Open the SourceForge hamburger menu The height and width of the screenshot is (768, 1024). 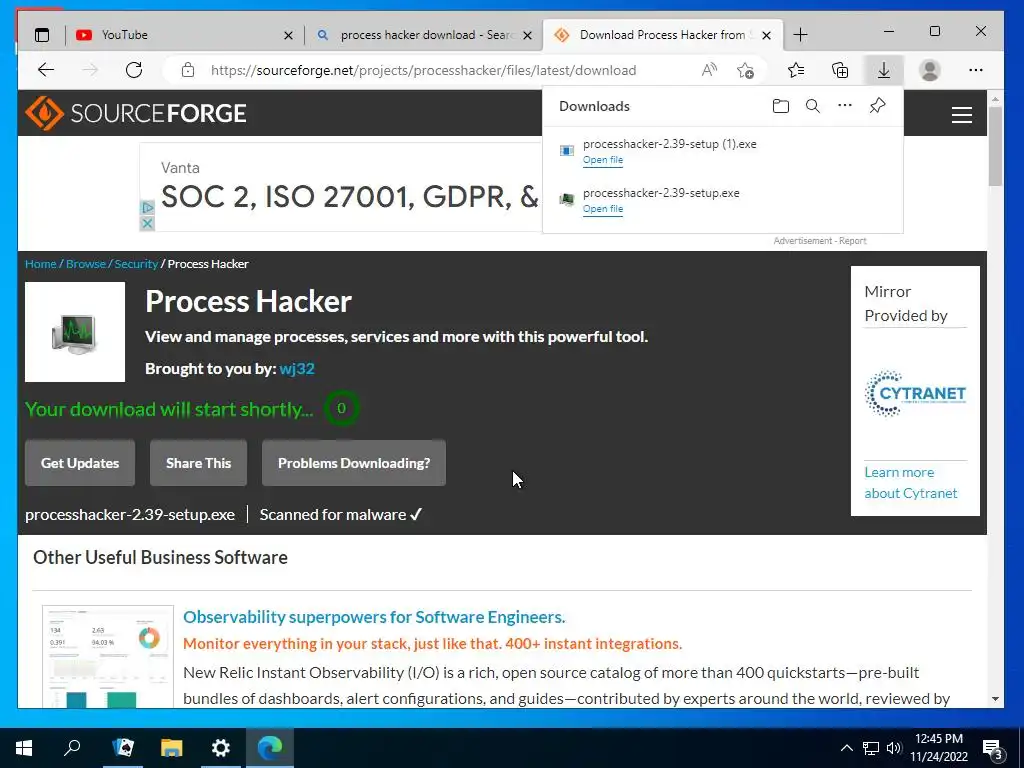pos(961,115)
